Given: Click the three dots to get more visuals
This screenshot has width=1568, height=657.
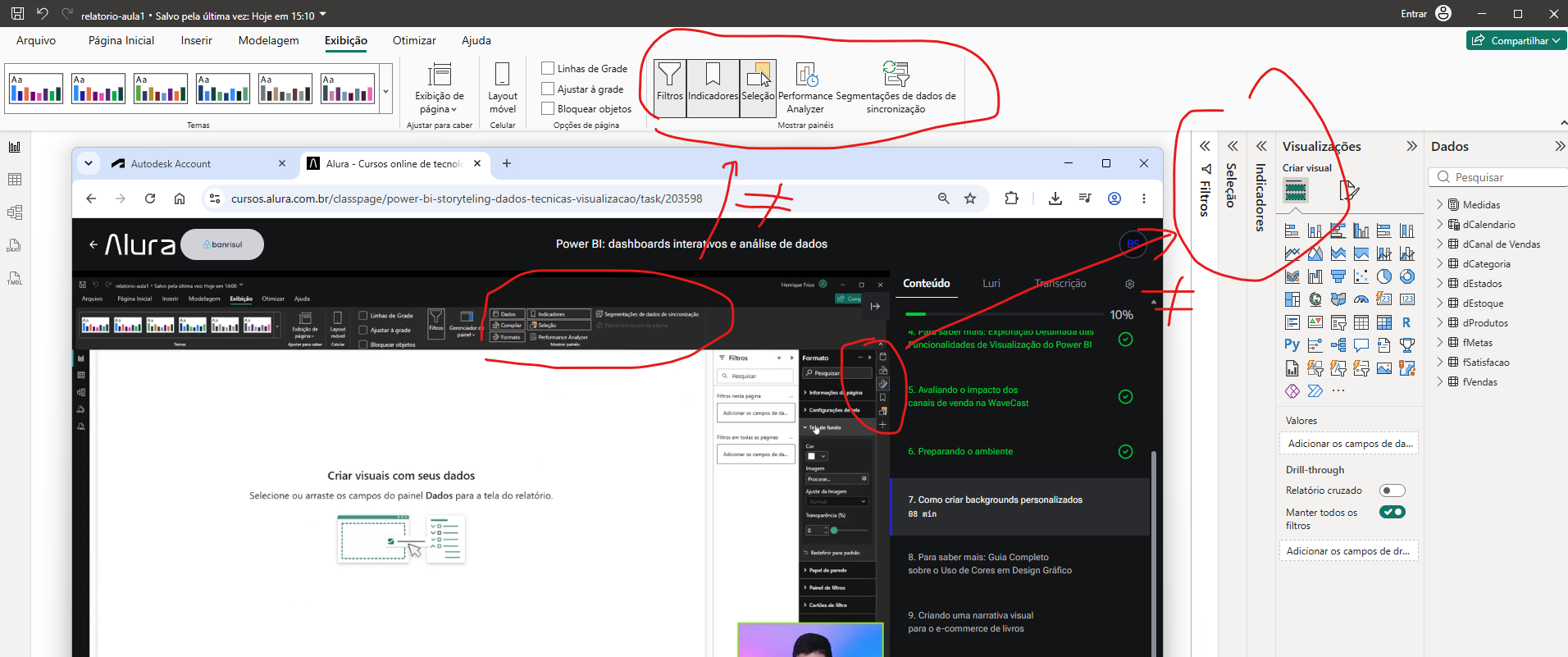Looking at the screenshot, I should point(1338,391).
